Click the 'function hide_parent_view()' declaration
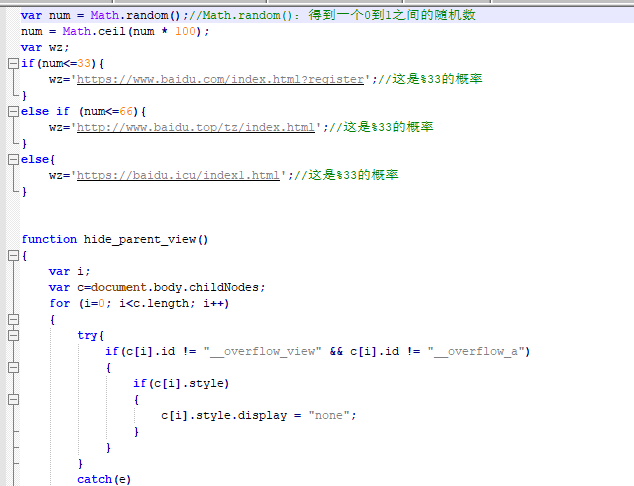This screenshot has width=634, height=486. pos(115,239)
